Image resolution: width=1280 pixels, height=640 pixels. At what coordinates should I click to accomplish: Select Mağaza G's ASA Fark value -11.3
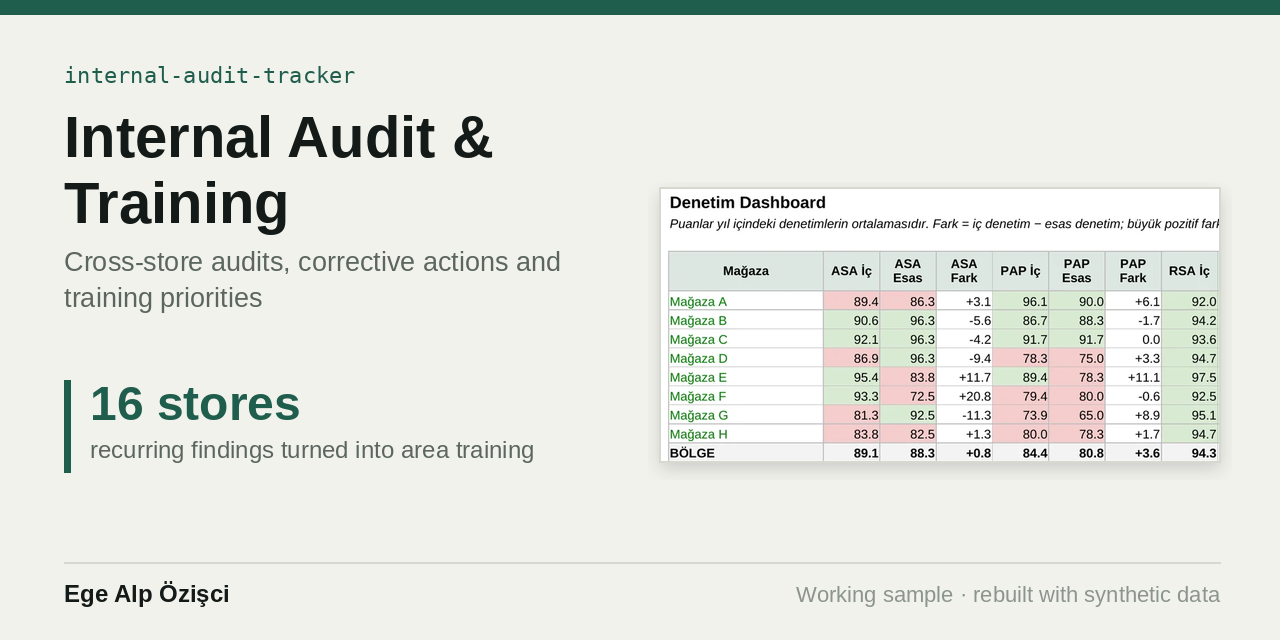[x=964, y=416]
